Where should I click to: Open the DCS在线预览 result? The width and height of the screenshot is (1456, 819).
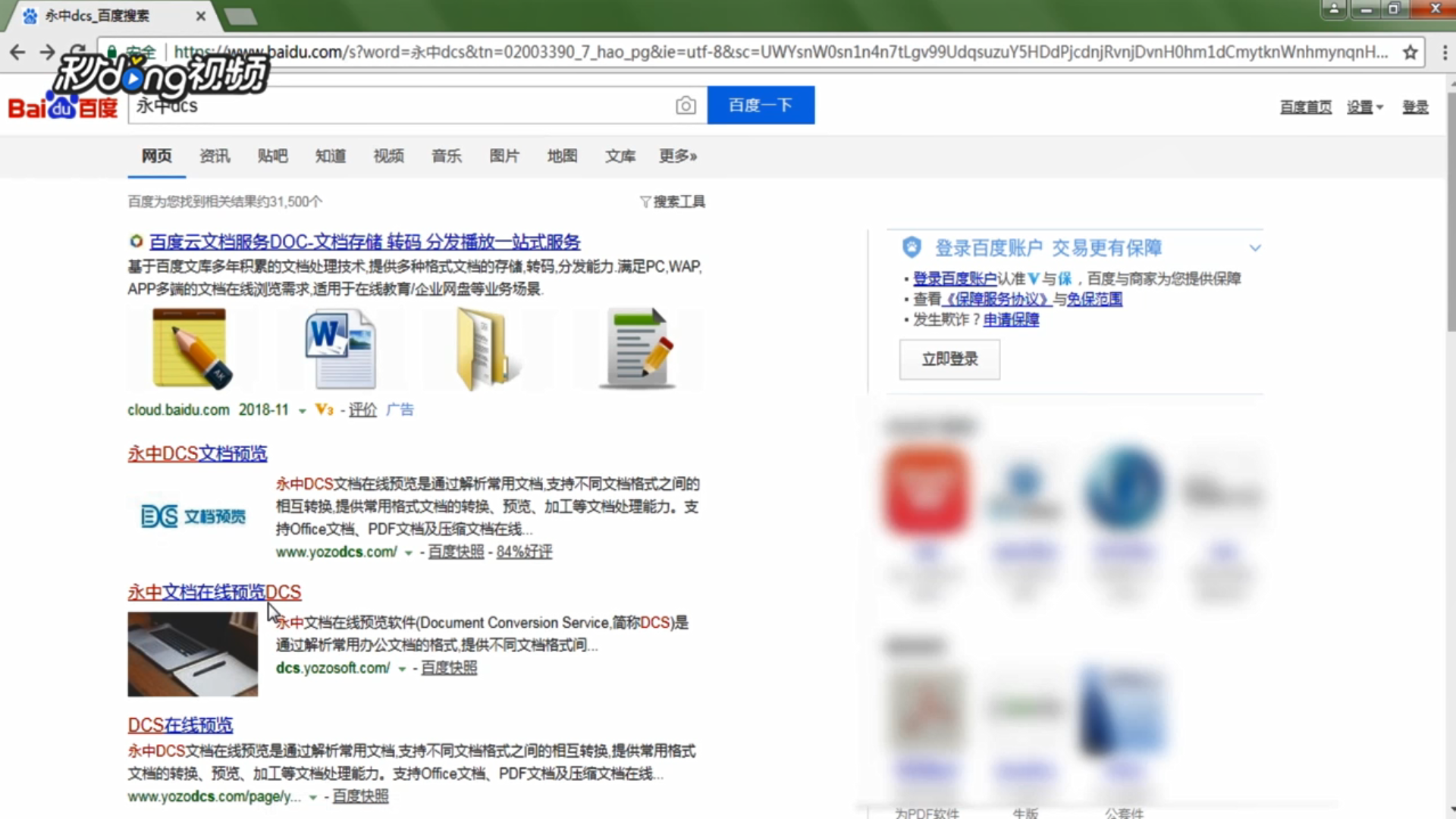180,725
